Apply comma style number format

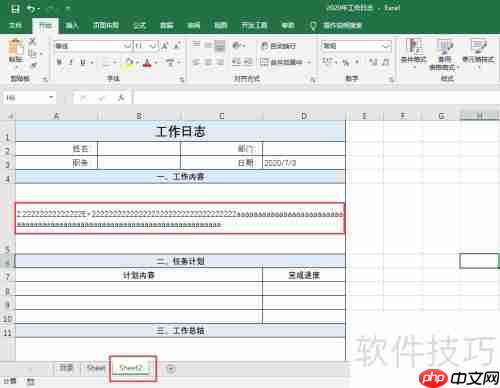tap(357, 62)
